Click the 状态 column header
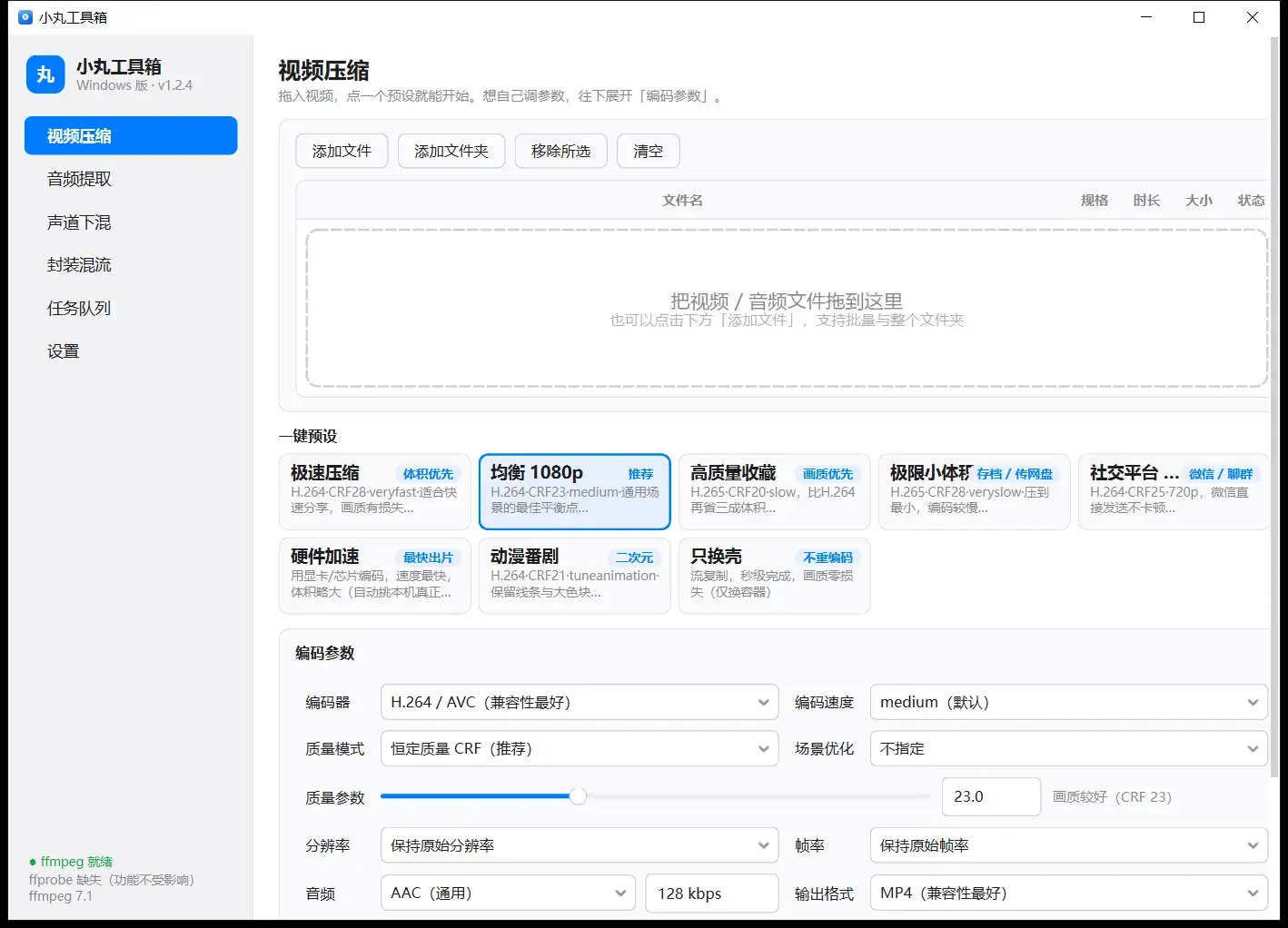Viewport: 1288px width, 928px height. click(x=1251, y=201)
